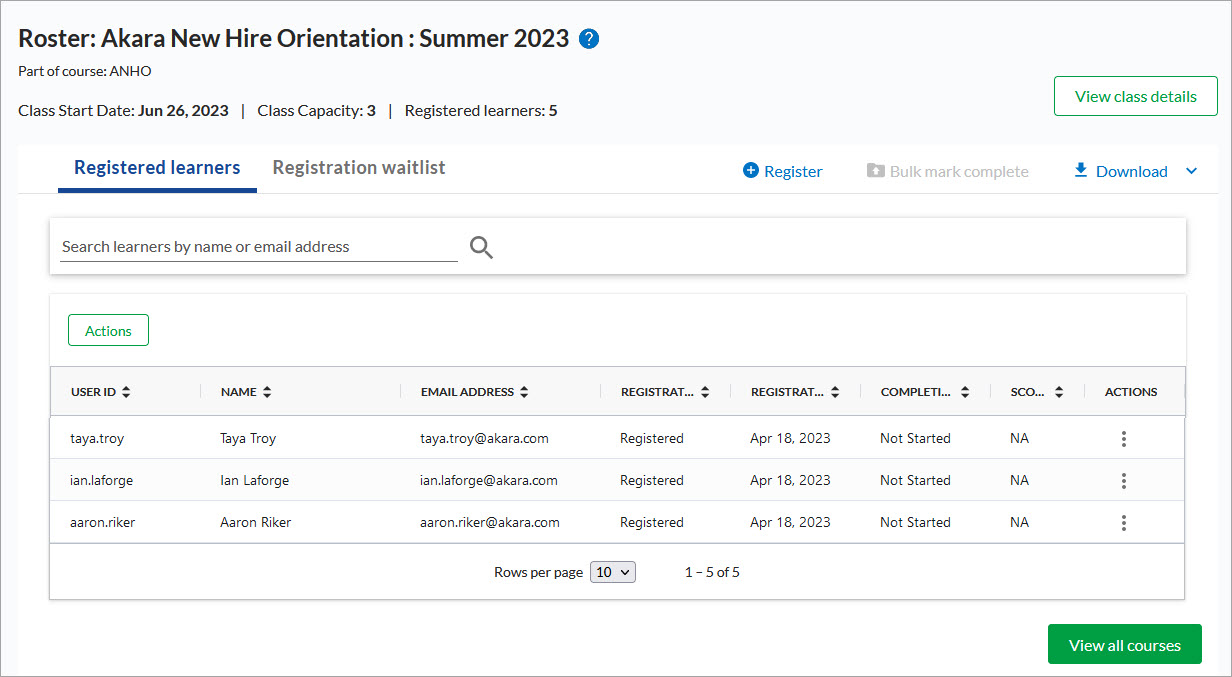Sort by Completion status column arrows

[x=965, y=393]
